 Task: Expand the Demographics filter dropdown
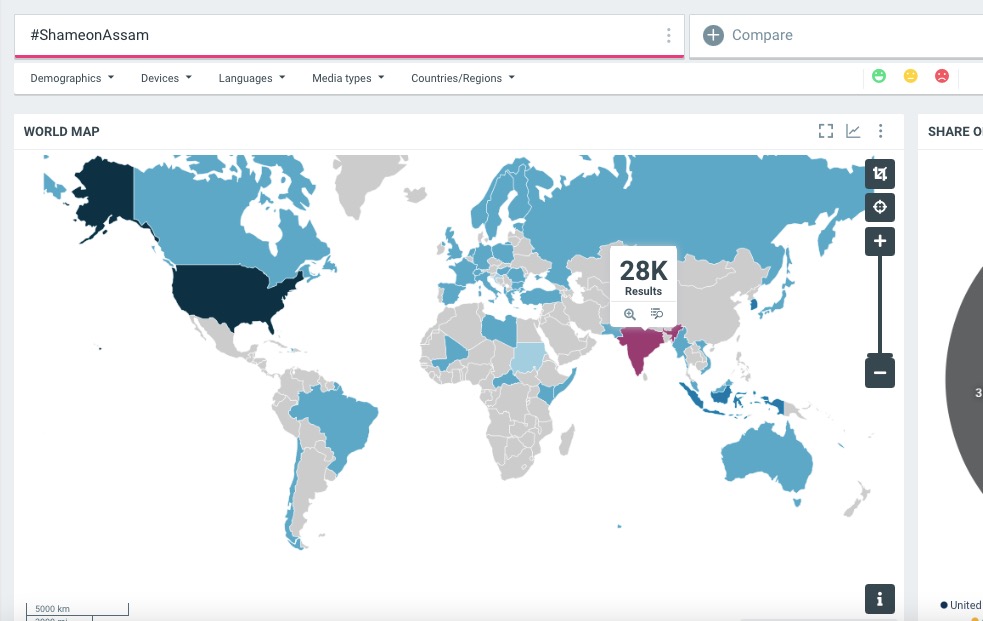coord(72,78)
